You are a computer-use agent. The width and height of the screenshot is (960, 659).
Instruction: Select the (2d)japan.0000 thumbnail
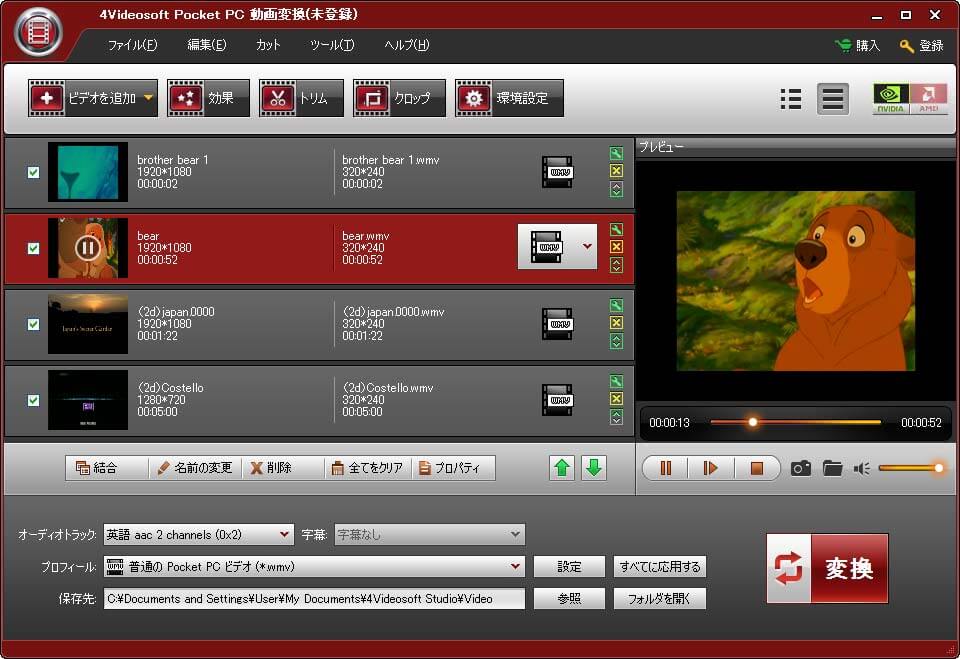88,324
